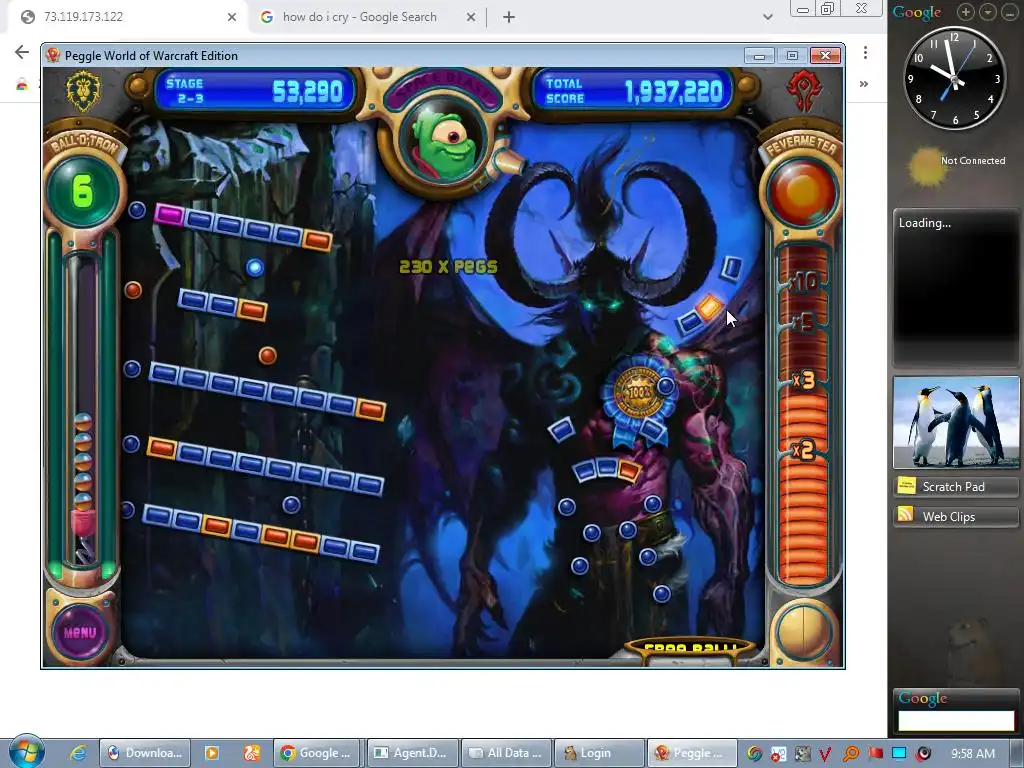Open the Windows Start menu

coord(26,752)
